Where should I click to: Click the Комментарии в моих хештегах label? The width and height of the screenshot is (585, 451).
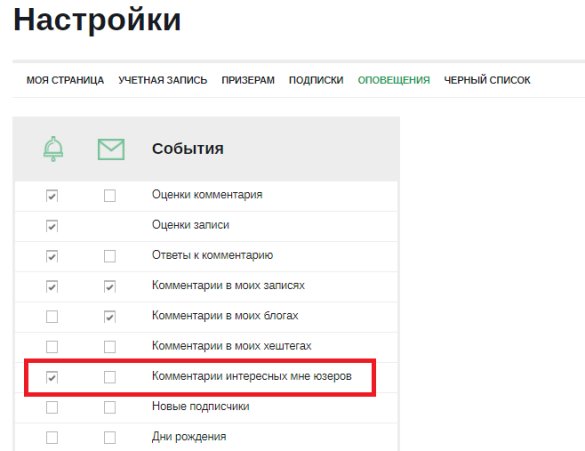tap(231, 346)
